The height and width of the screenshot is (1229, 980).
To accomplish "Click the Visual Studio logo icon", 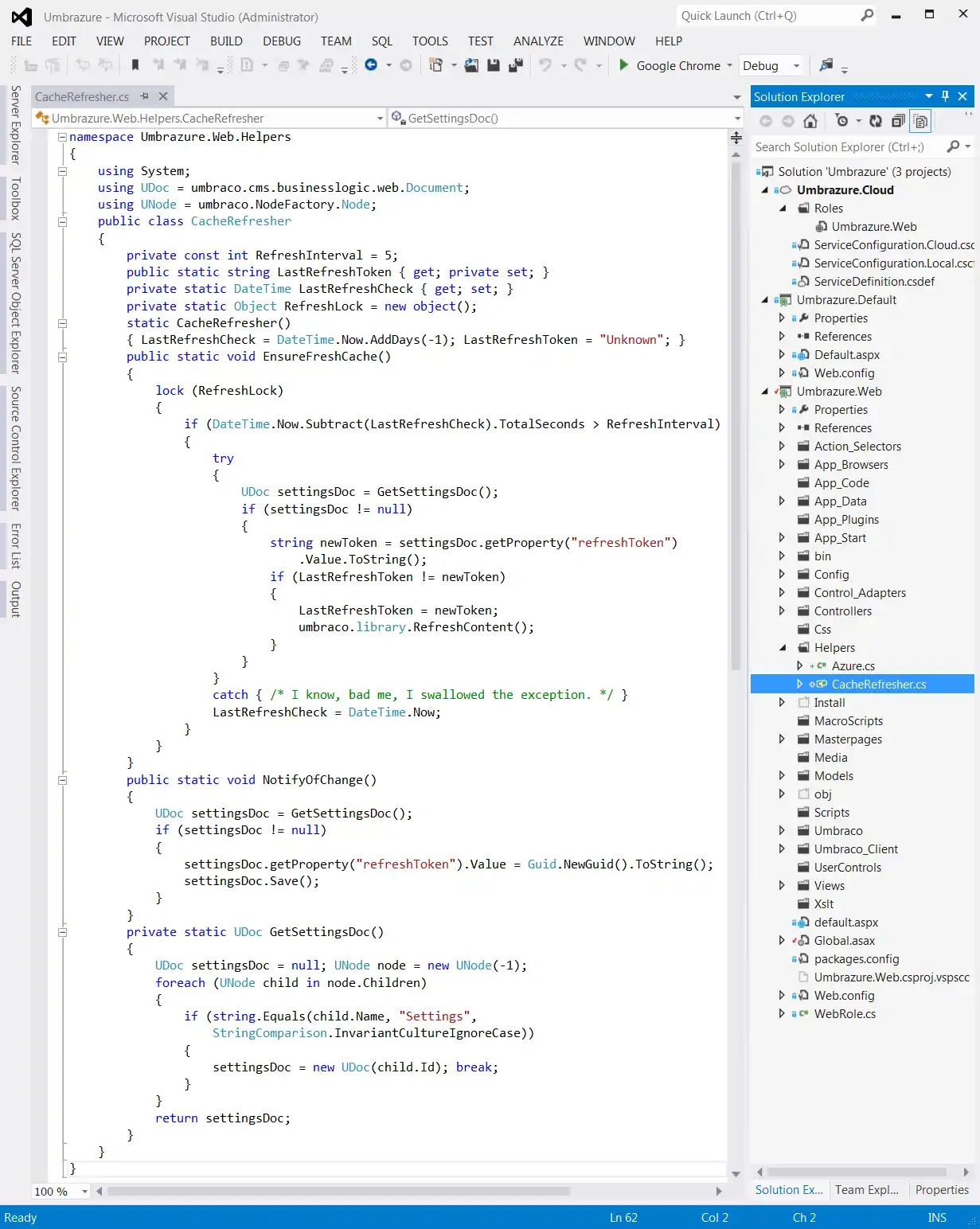I will pos(21,17).
